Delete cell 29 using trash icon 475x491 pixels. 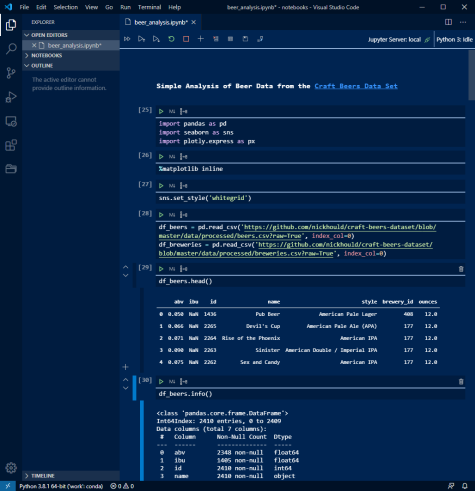pyautogui.click(x=461, y=269)
